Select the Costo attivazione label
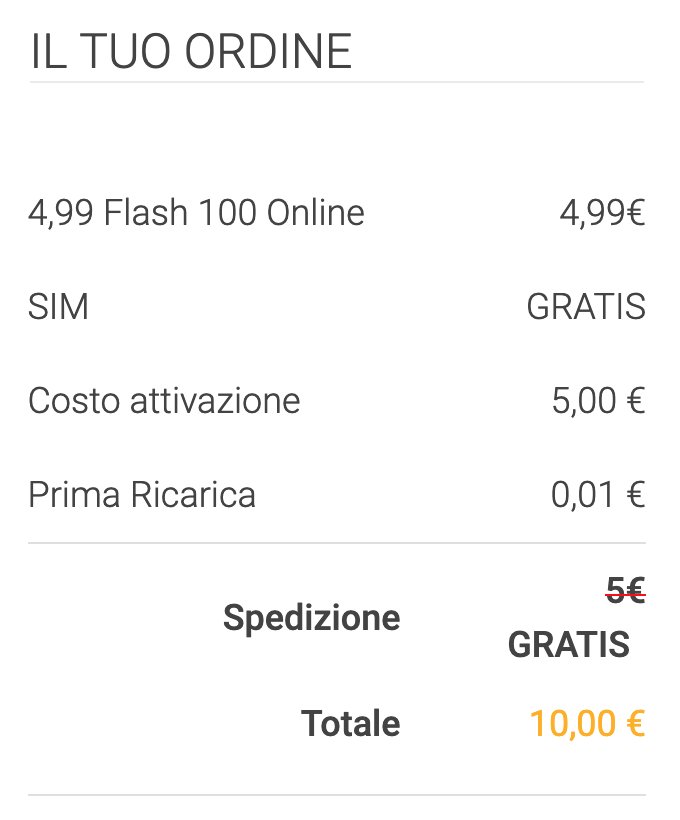680x820 pixels. 164,401
